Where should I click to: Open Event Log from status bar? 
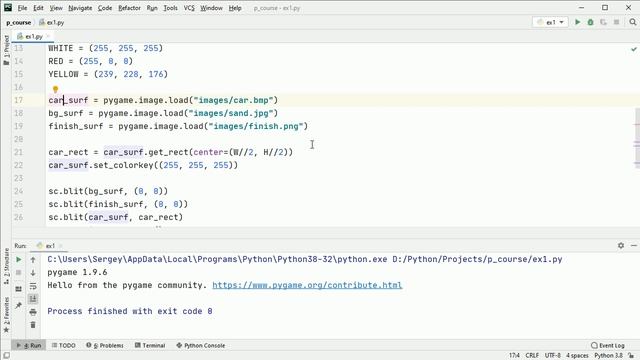pos(607,345)
